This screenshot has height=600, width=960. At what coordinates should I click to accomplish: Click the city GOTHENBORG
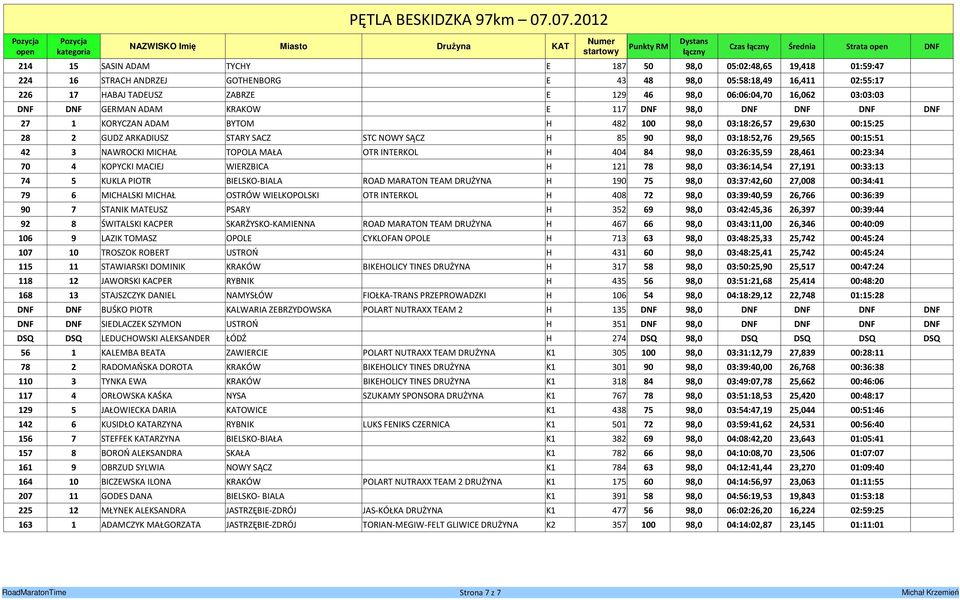(253, 80)
